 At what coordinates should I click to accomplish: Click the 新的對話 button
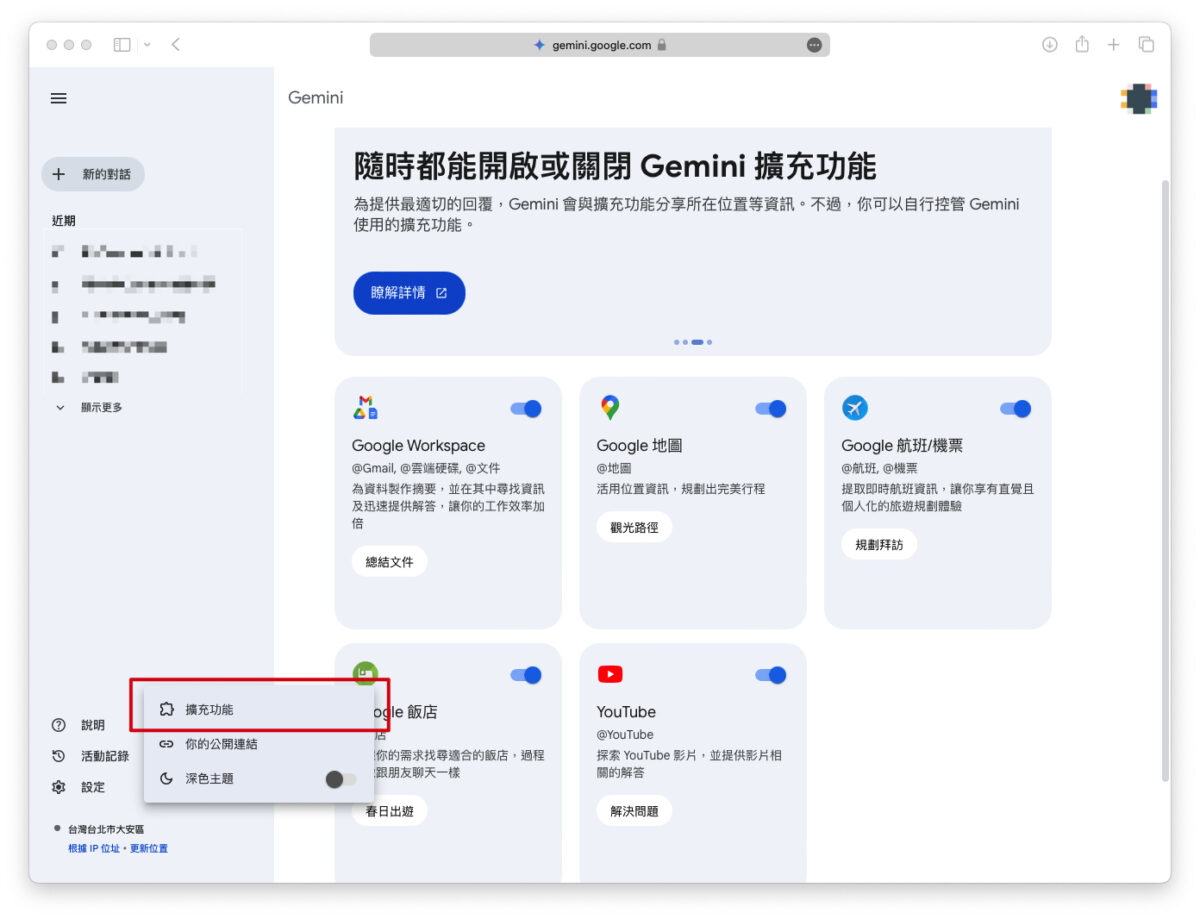93,174
